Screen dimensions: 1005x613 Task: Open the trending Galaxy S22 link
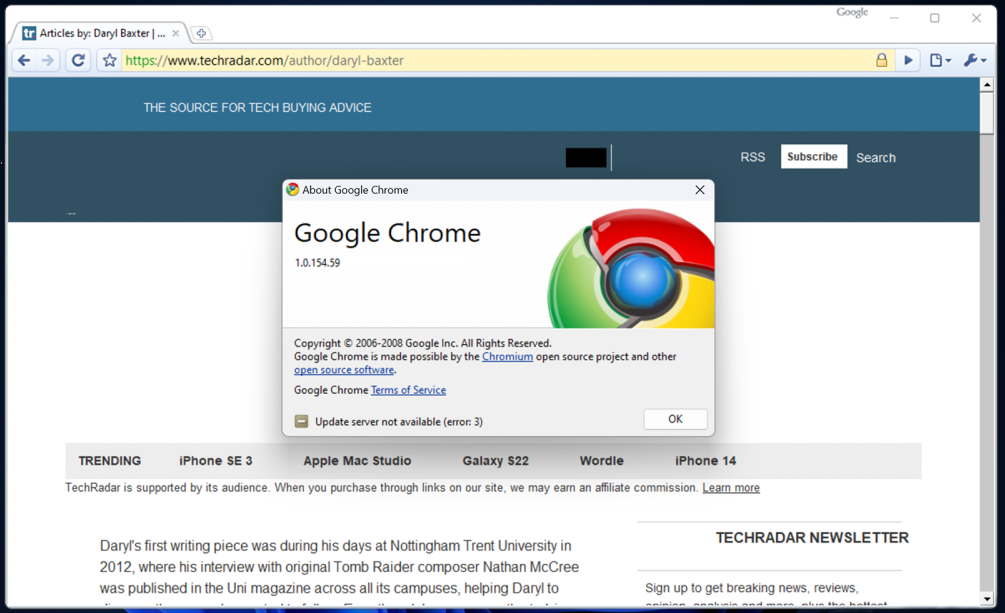(x=495, y=460)
